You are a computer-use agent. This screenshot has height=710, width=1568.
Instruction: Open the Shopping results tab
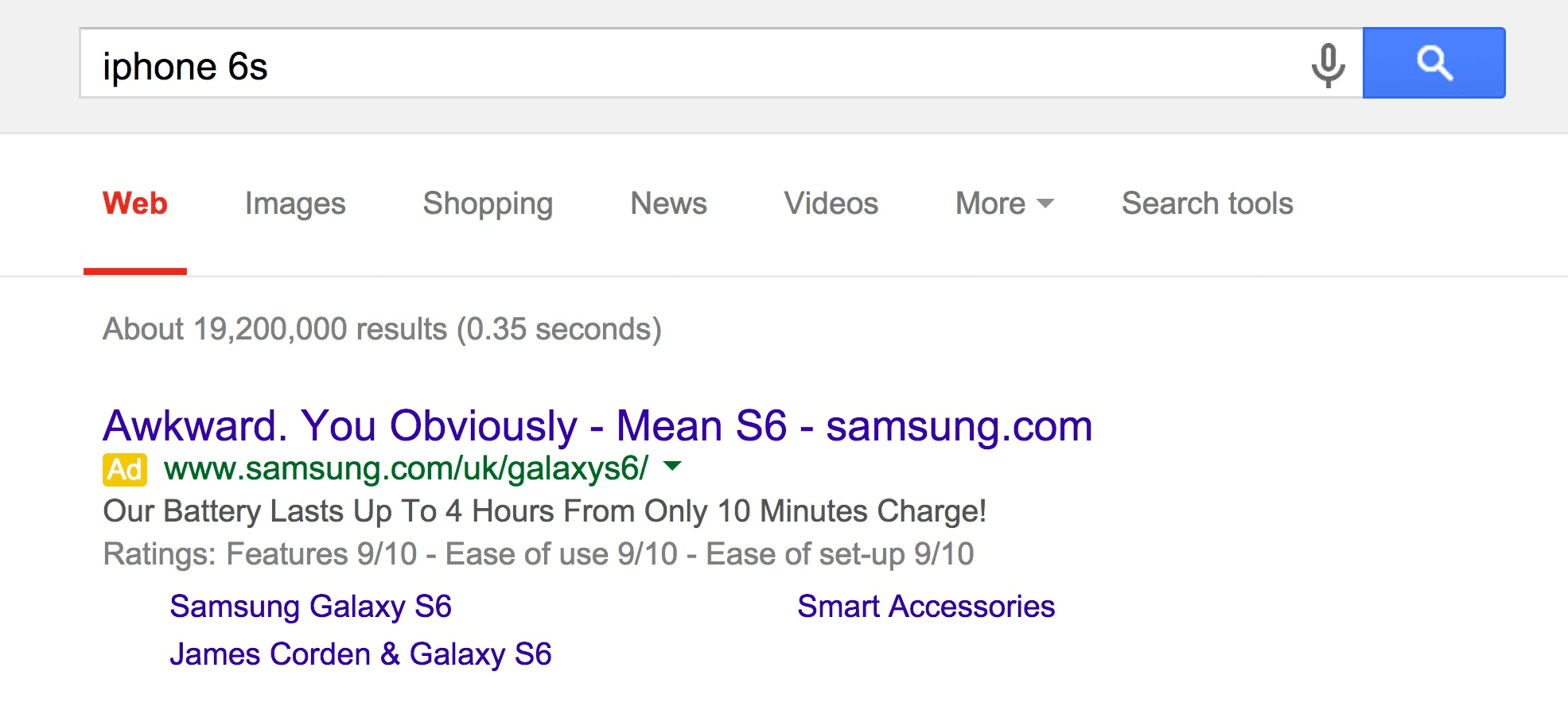click(x=487, y=204)
